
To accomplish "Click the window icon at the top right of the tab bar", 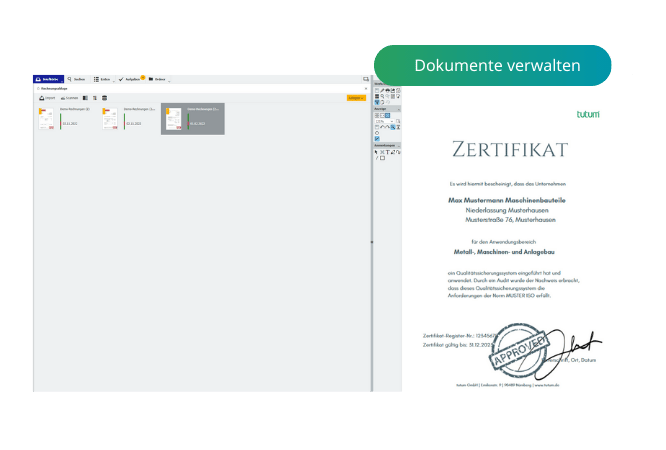I will 366,79.
